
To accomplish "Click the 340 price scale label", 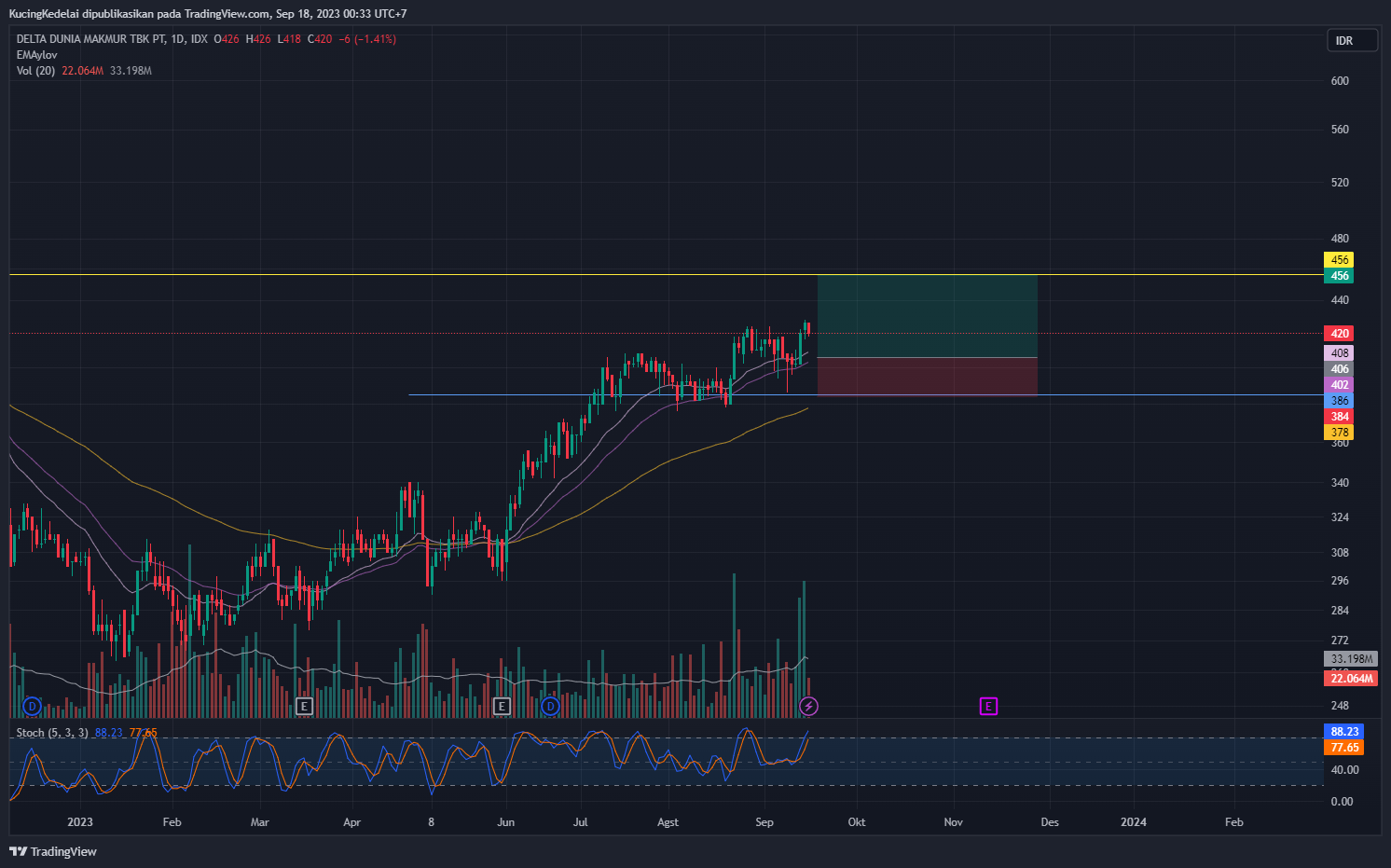I will coord(1340,483).
